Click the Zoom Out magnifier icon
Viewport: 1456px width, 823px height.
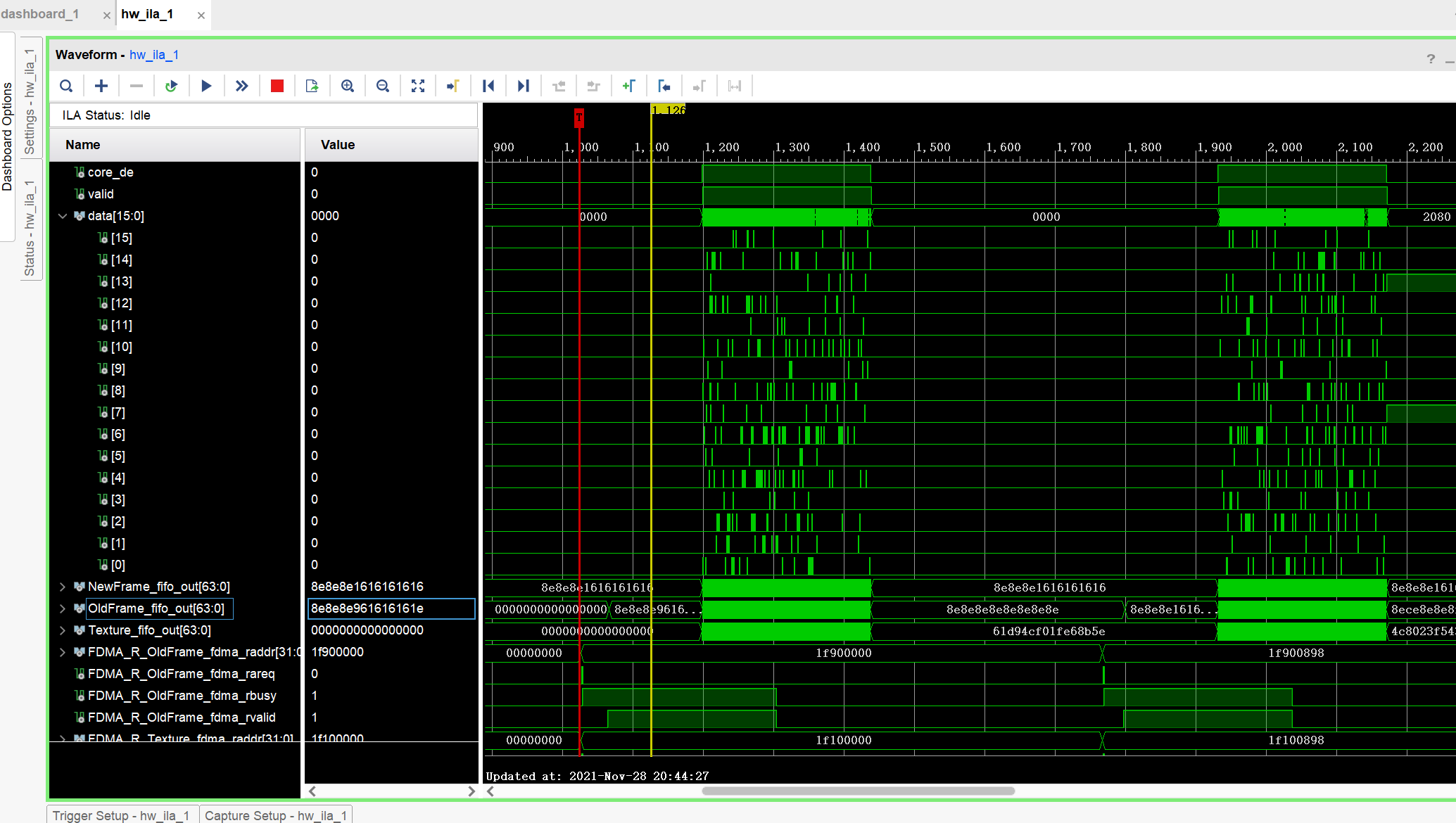tap(382, 86)
